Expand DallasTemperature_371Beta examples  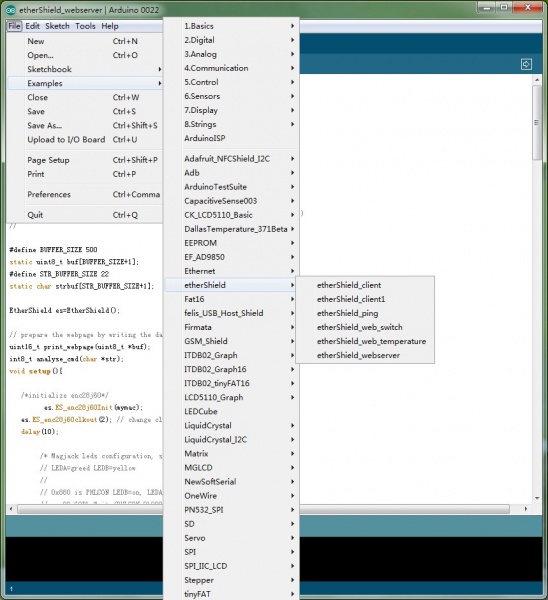coord(232,229)
